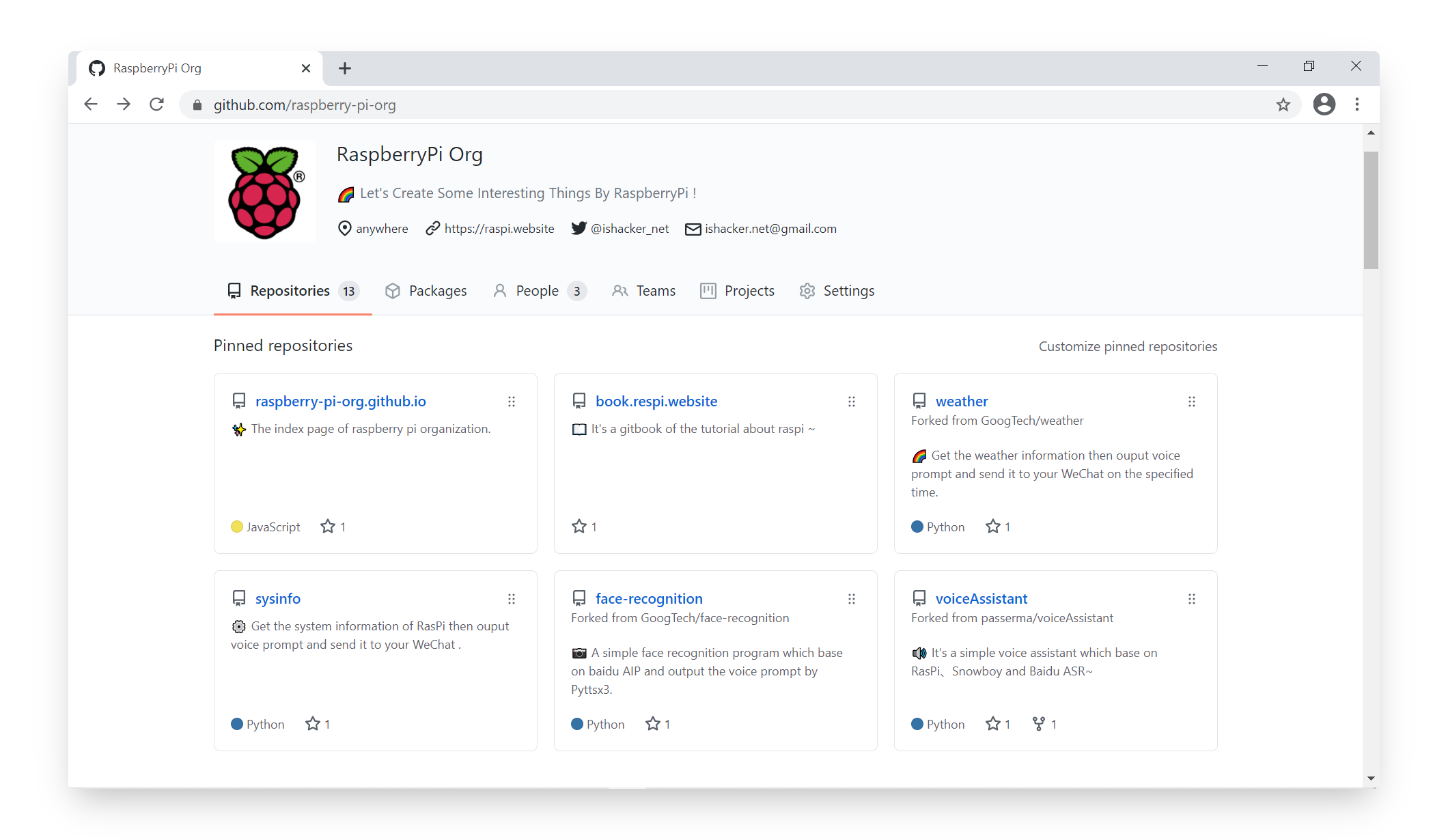Screen dimensions: 1448x840
Task: Switch to the Packages tab
Action: coord(426,291)
